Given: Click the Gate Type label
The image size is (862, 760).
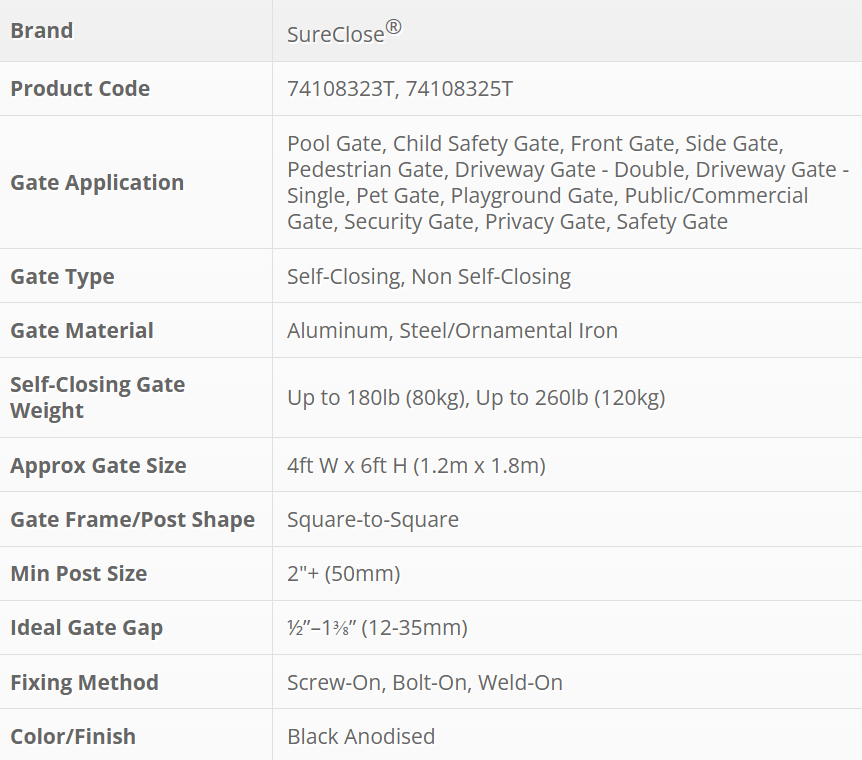Looking at the screenshot, I should tap(62, 277).
